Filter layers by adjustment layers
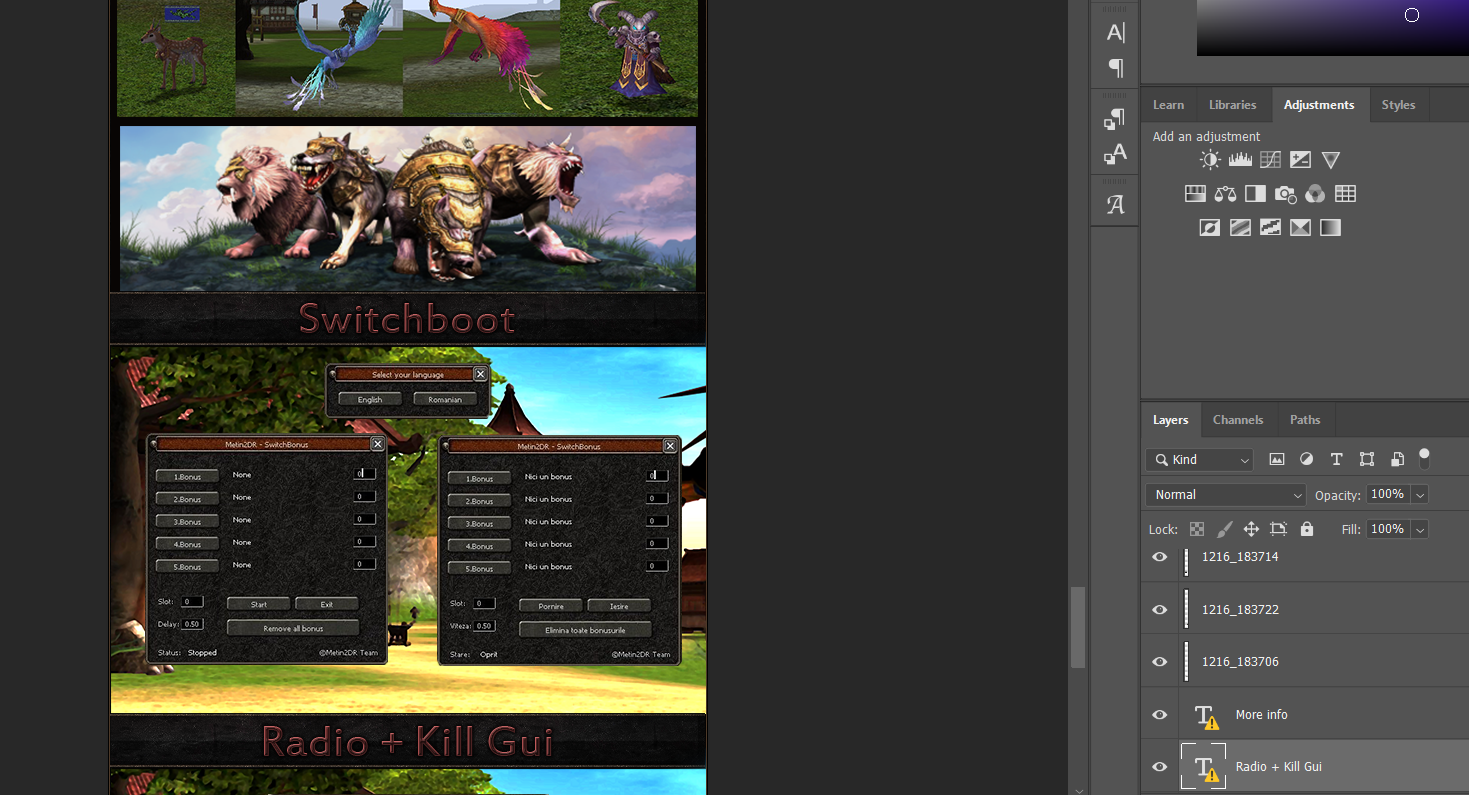This screenshot has height=795, width=1469. click(1306, 459)
